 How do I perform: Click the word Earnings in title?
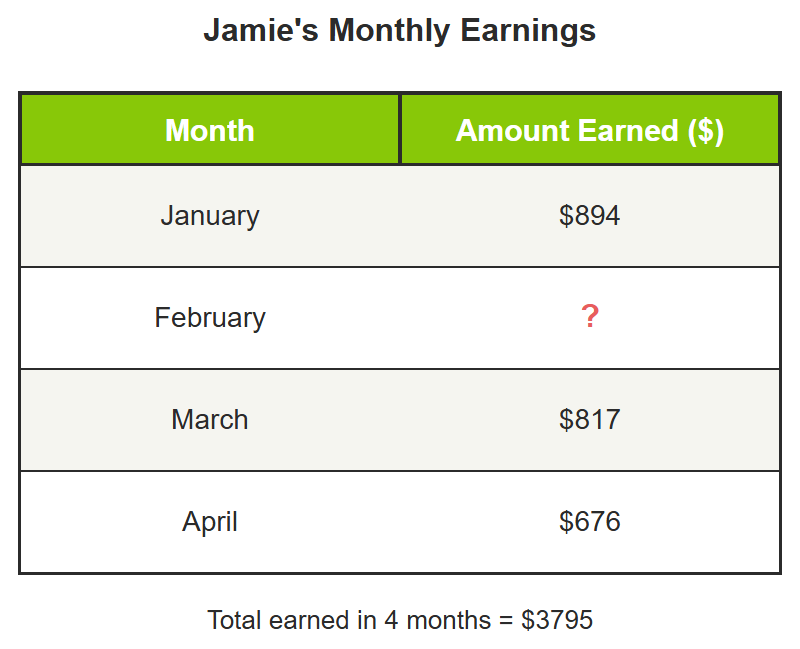(x=528, y=31)
